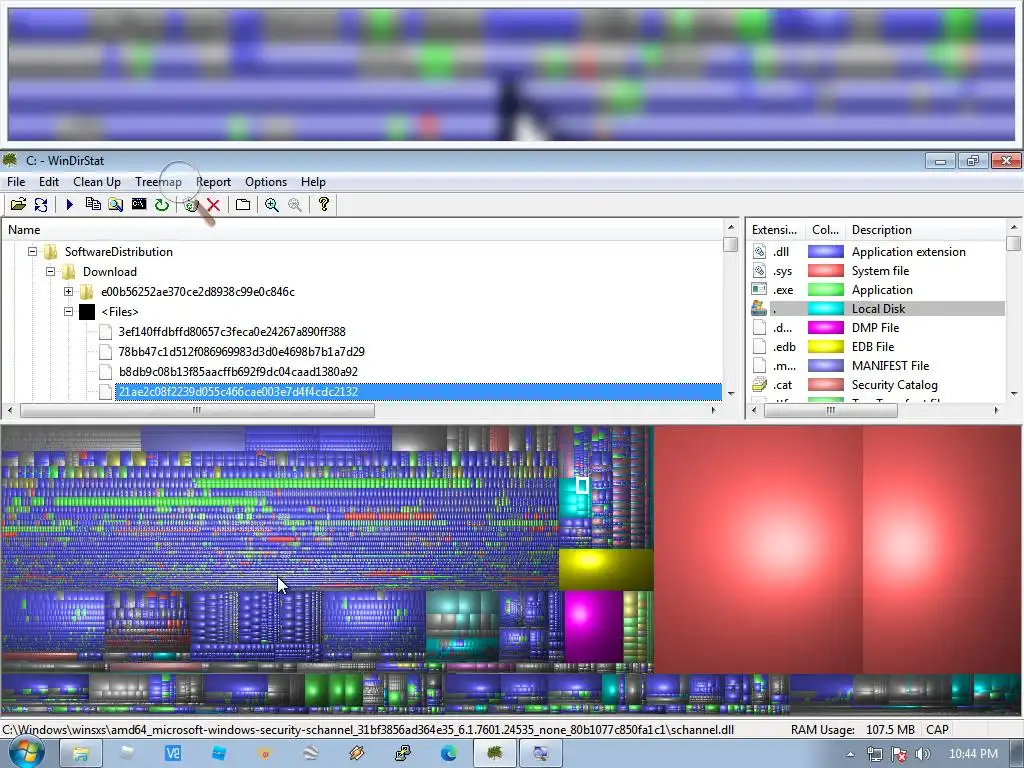
Task: Click the Zoom In magnifier icon
Action: tap(272, 204)
